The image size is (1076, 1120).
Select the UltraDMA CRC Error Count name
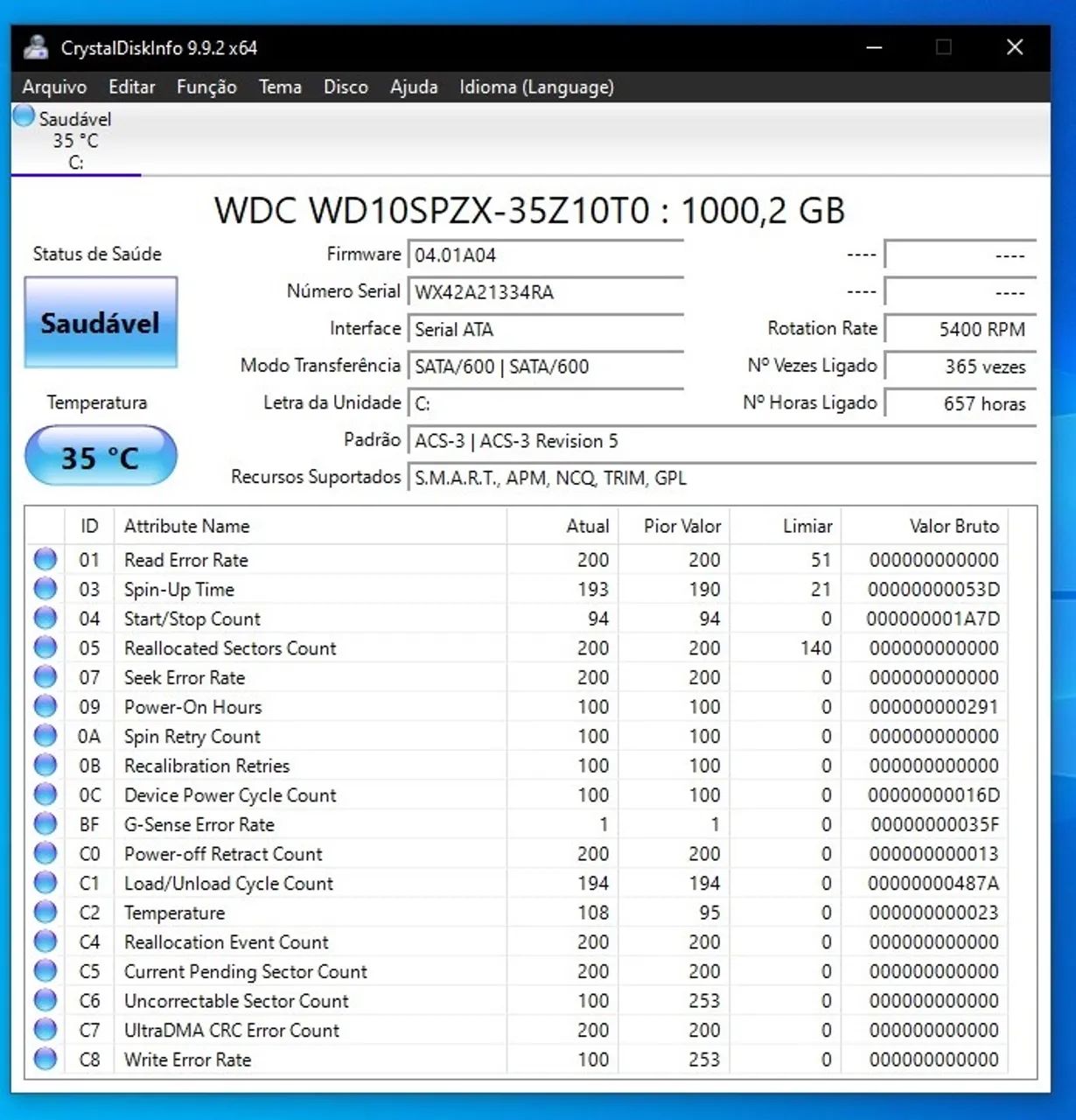coord(232,1031)
